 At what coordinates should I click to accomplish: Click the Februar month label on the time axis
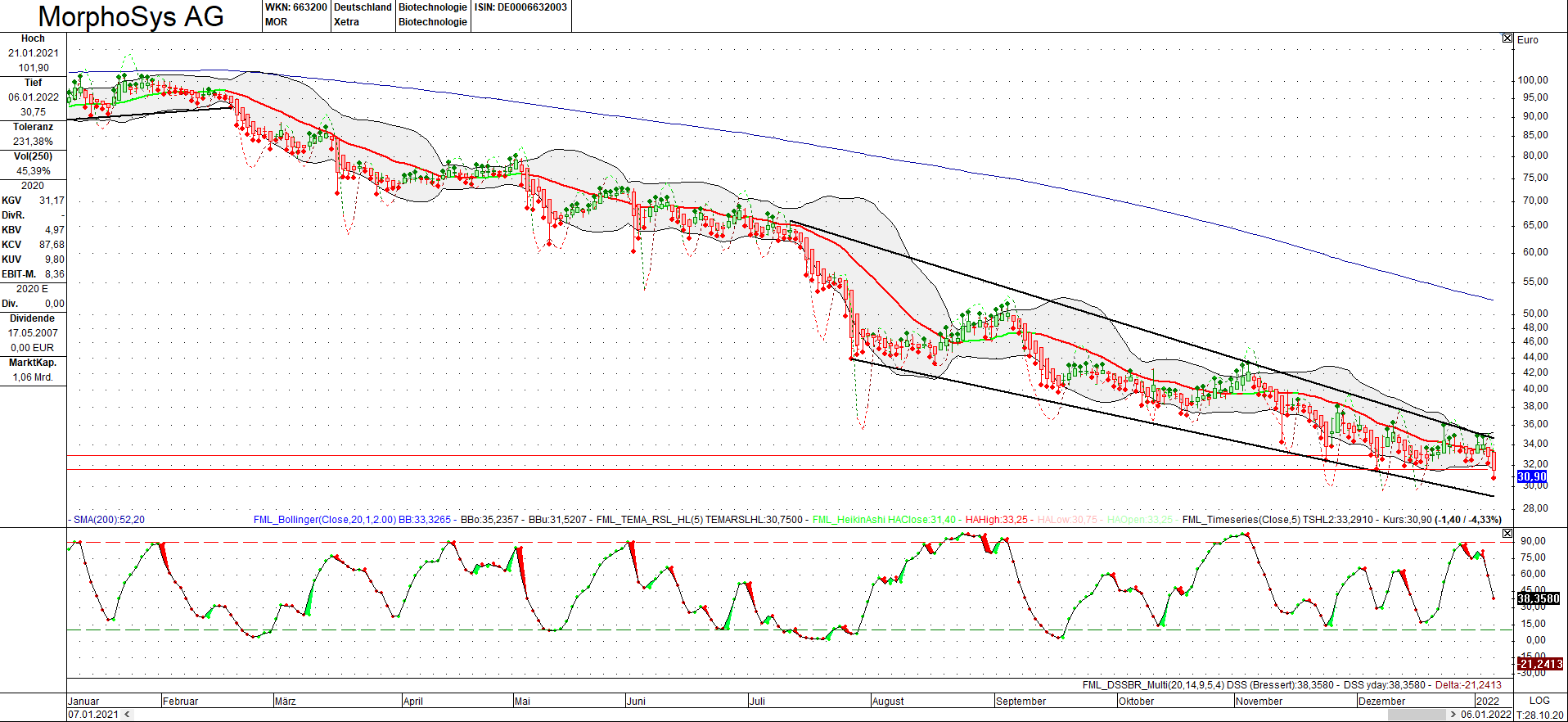tap(180, 702)
